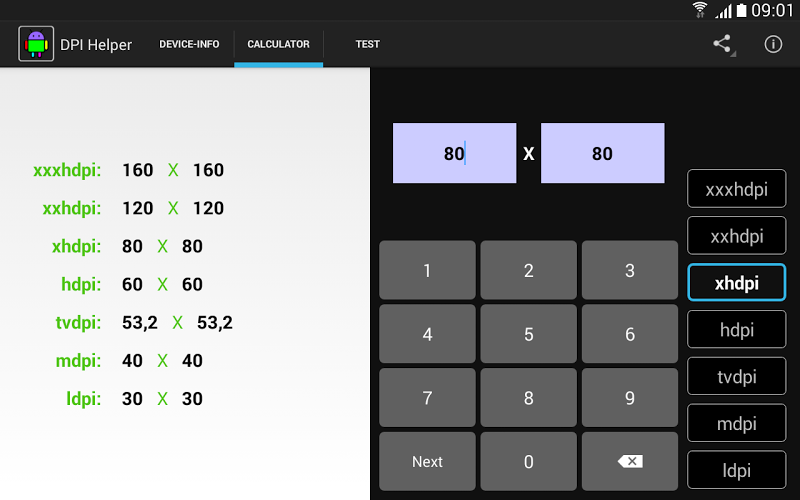The width and height of the screenshot is (800, 500).
Task: Click the xxhdpi: result label
Action: 71,208
